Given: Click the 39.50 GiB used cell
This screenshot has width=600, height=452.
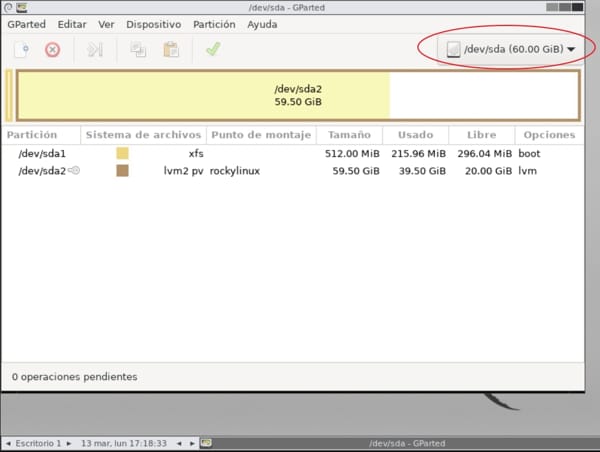Looking at the screenshot, I should click(422, 171).
